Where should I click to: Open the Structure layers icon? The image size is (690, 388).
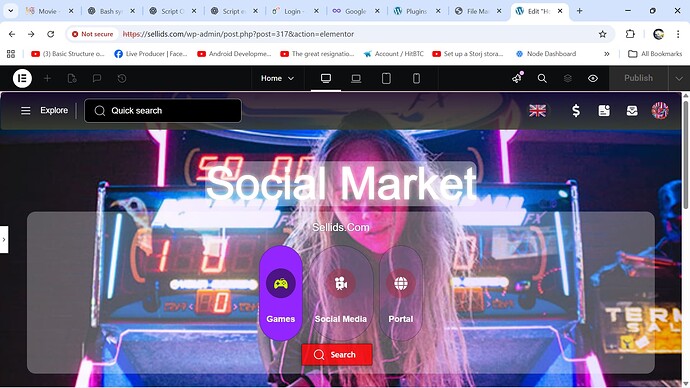coord(568,78)
